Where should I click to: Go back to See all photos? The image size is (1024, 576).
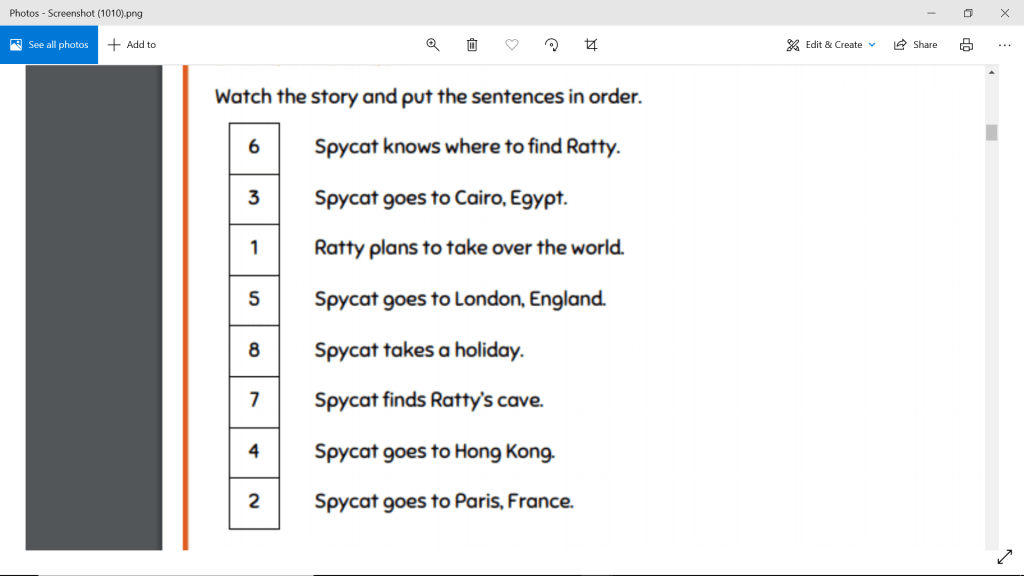[49, 45]
